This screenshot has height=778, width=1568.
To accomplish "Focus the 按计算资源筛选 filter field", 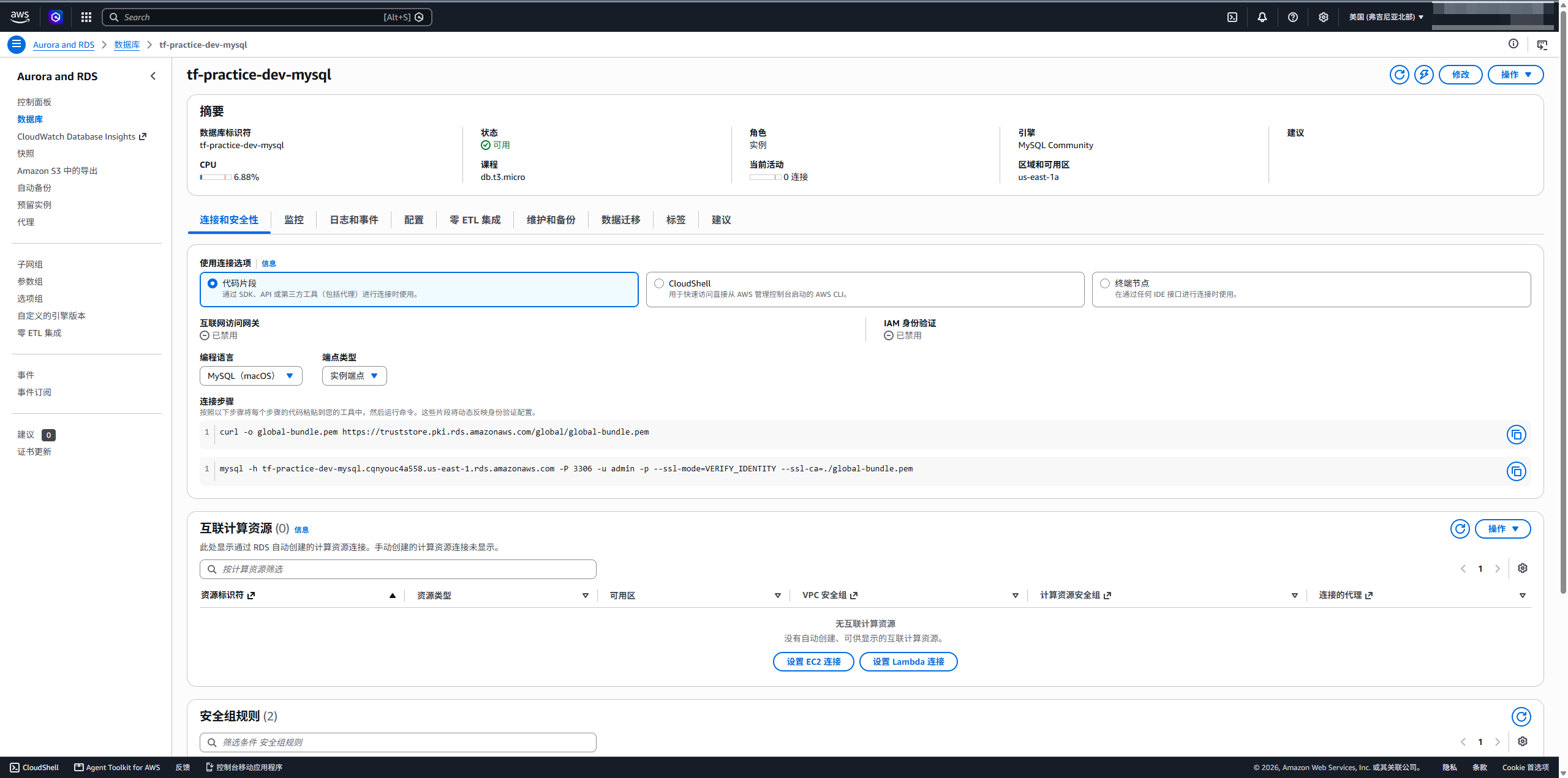I will [x=398, y=569].
